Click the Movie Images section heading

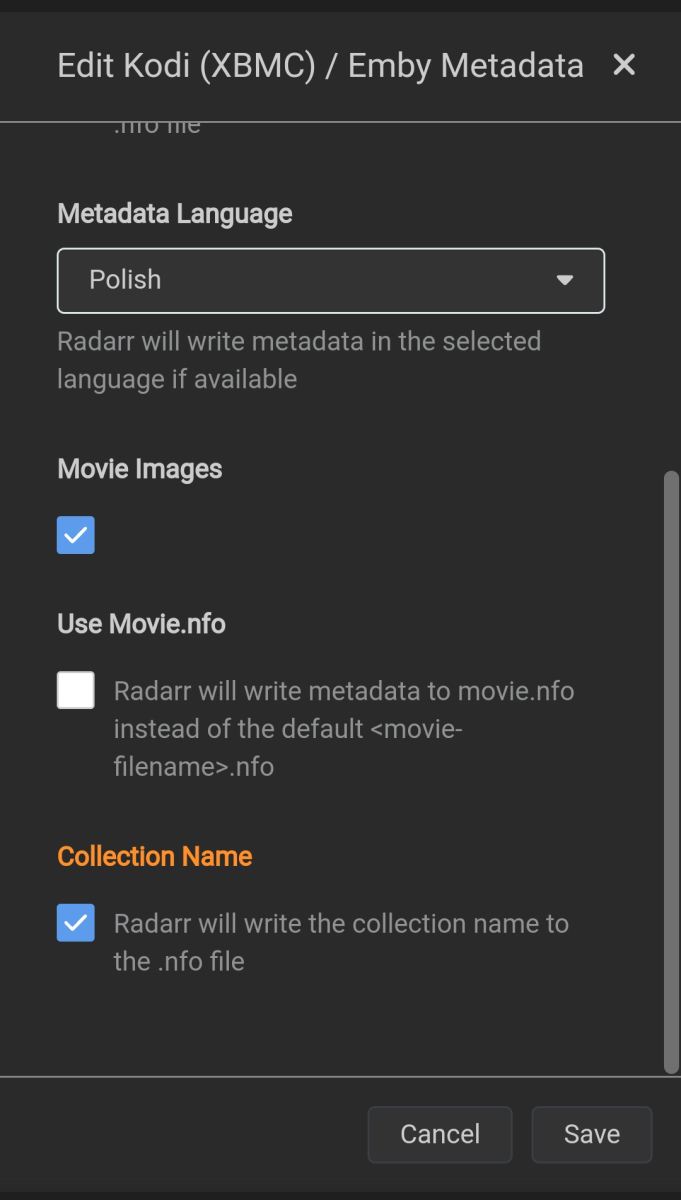tap(139, 468)
